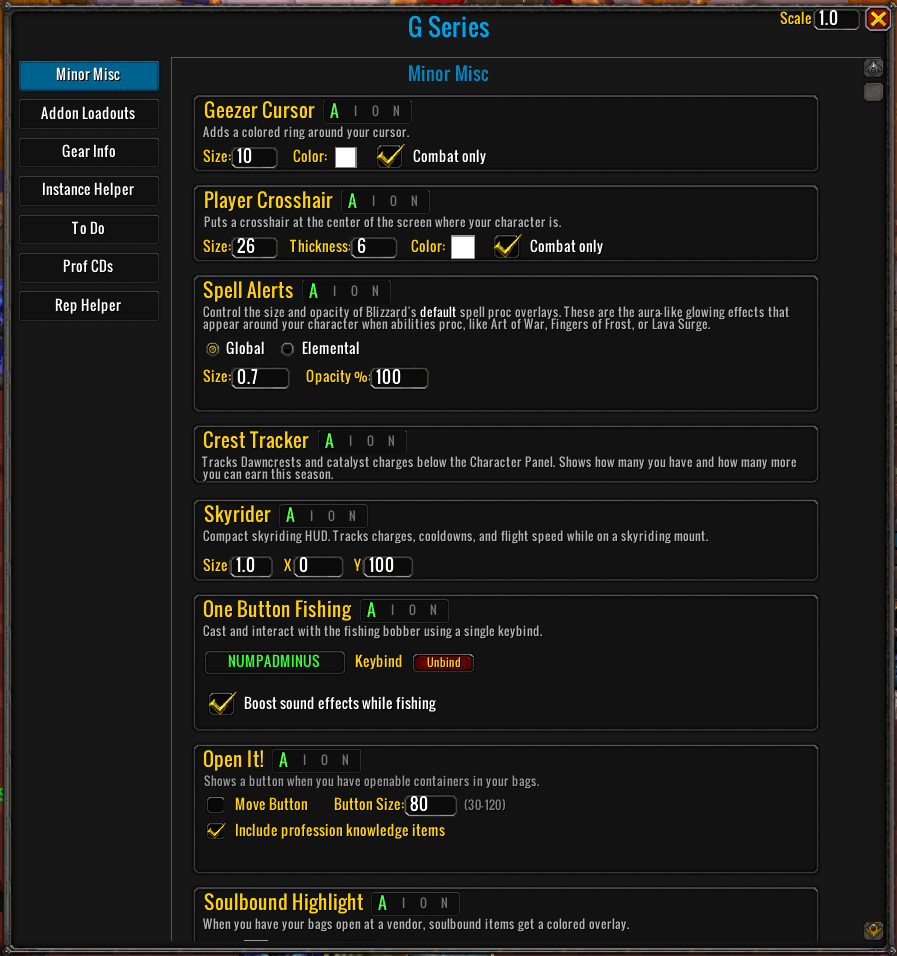Click the scroll-up arrow of the settings list
Viewport: 897px width, 956px height.
click(873, 68)
